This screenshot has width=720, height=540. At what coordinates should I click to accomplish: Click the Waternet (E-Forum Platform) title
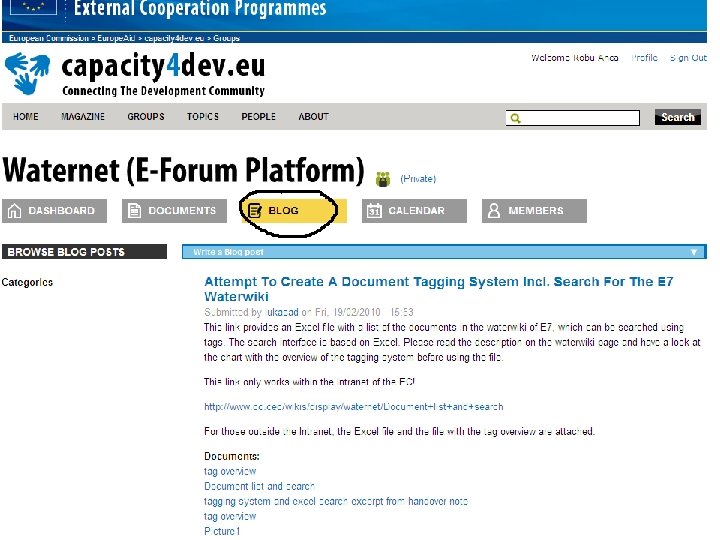tap(183, 170)
